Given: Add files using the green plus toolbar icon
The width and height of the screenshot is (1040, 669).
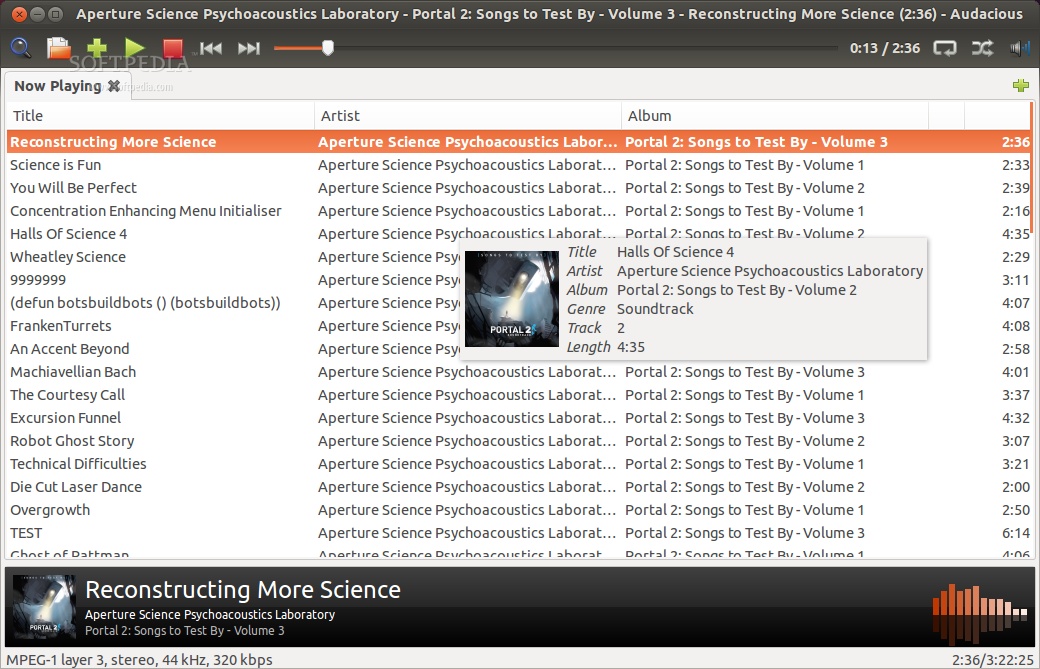Looking at the screenshot, I should tap(97, 48).
